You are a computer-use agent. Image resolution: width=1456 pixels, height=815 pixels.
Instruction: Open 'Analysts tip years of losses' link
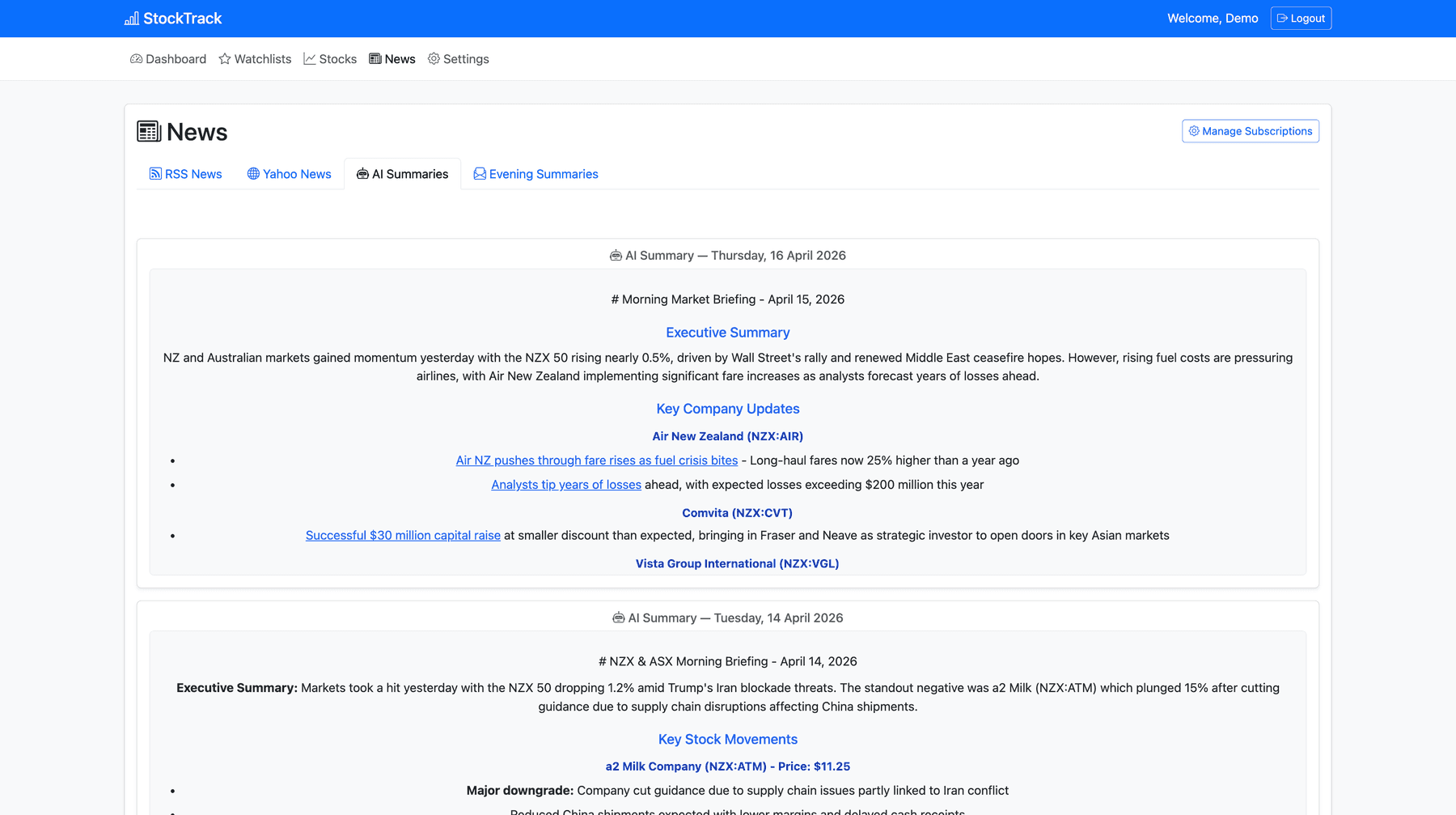pyautogui.click(x=566, y=485)
